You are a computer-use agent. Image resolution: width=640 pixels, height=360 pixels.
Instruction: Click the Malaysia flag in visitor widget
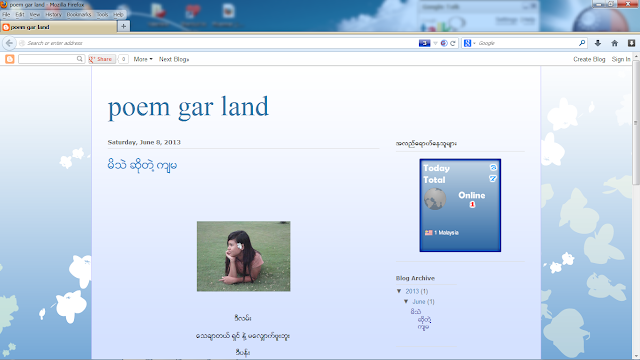pos(428,233)
